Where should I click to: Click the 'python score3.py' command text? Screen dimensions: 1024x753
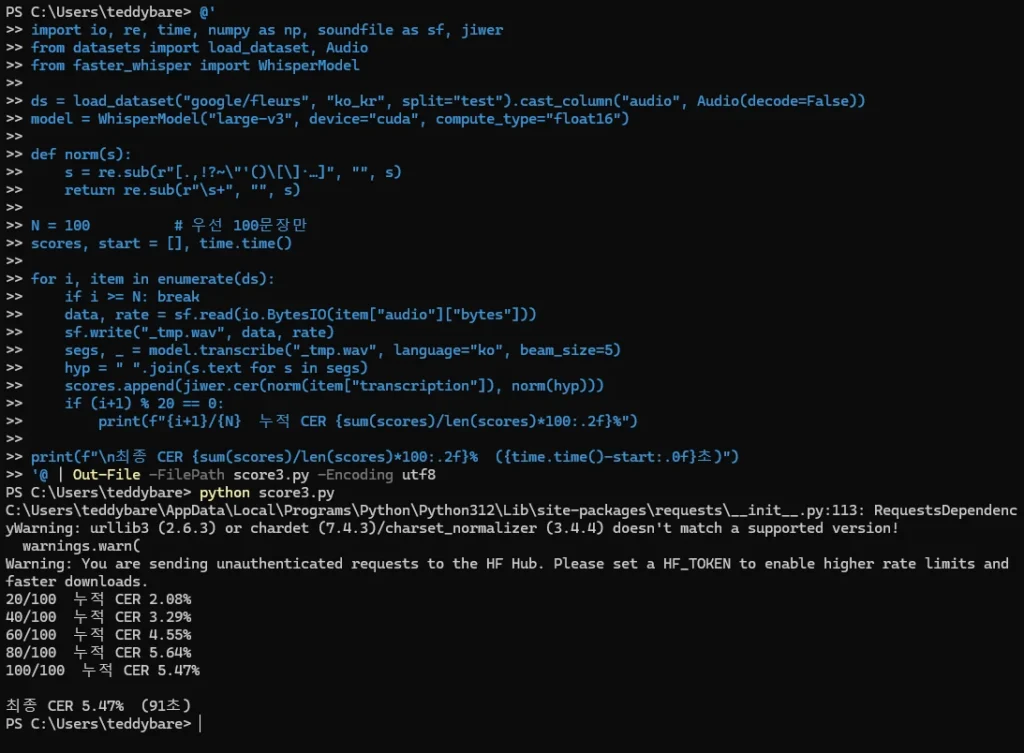pos(266,492)
